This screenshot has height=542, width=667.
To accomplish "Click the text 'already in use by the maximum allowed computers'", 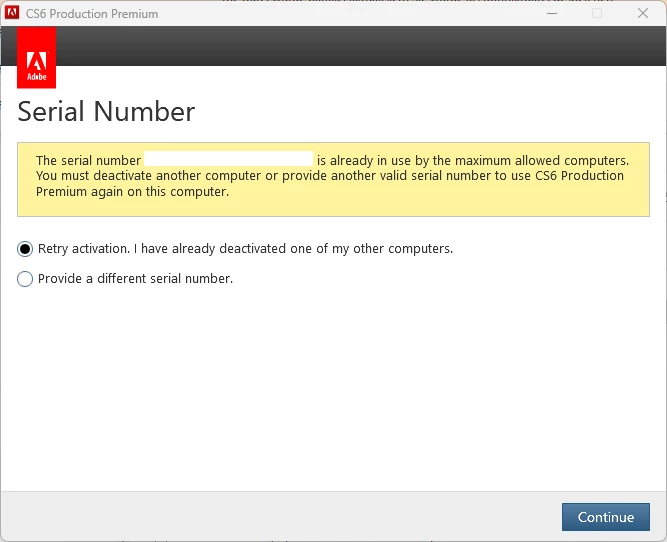I will click(479, 160).
